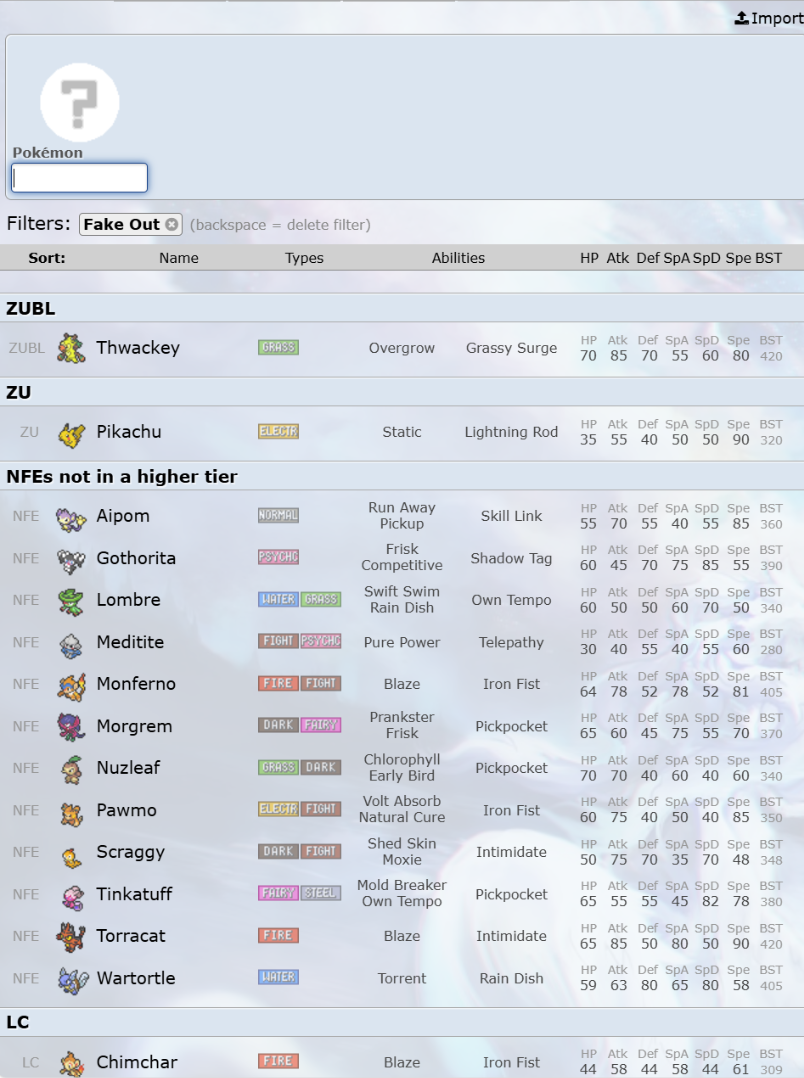
Task: Click the Morgrem sprite icon
Action: point(71,727)
